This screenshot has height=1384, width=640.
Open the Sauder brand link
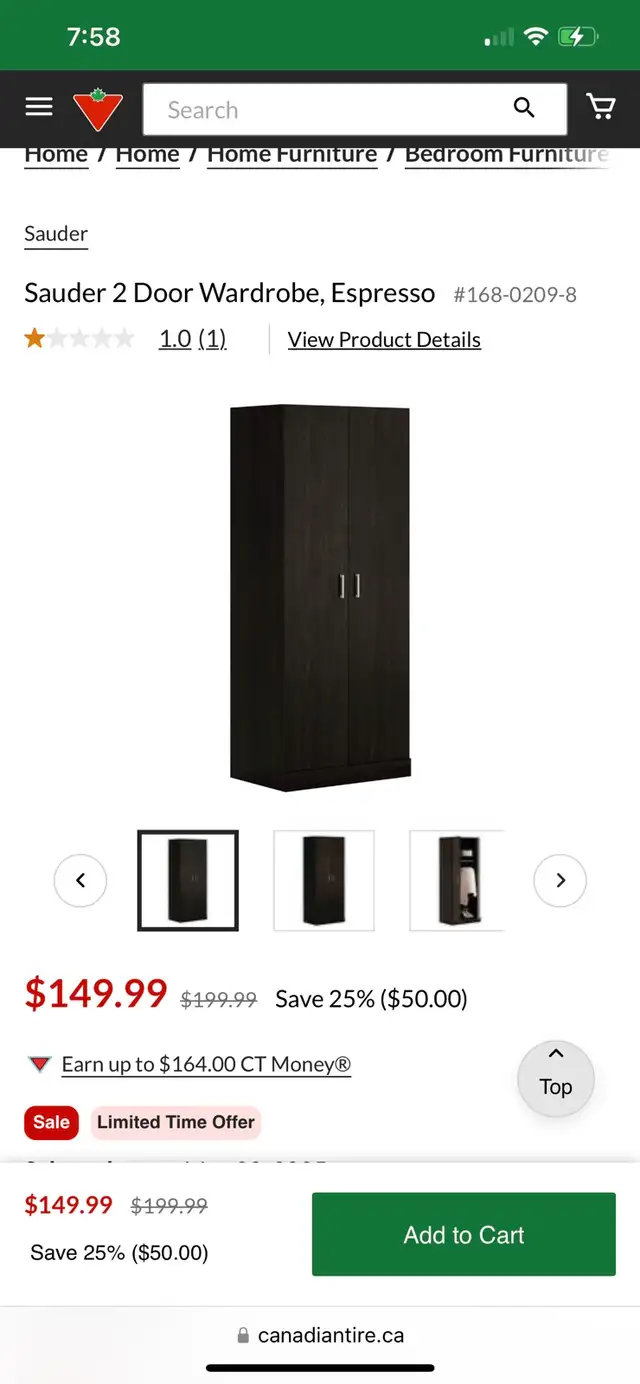pyautogui.click(x=56, y=234)
